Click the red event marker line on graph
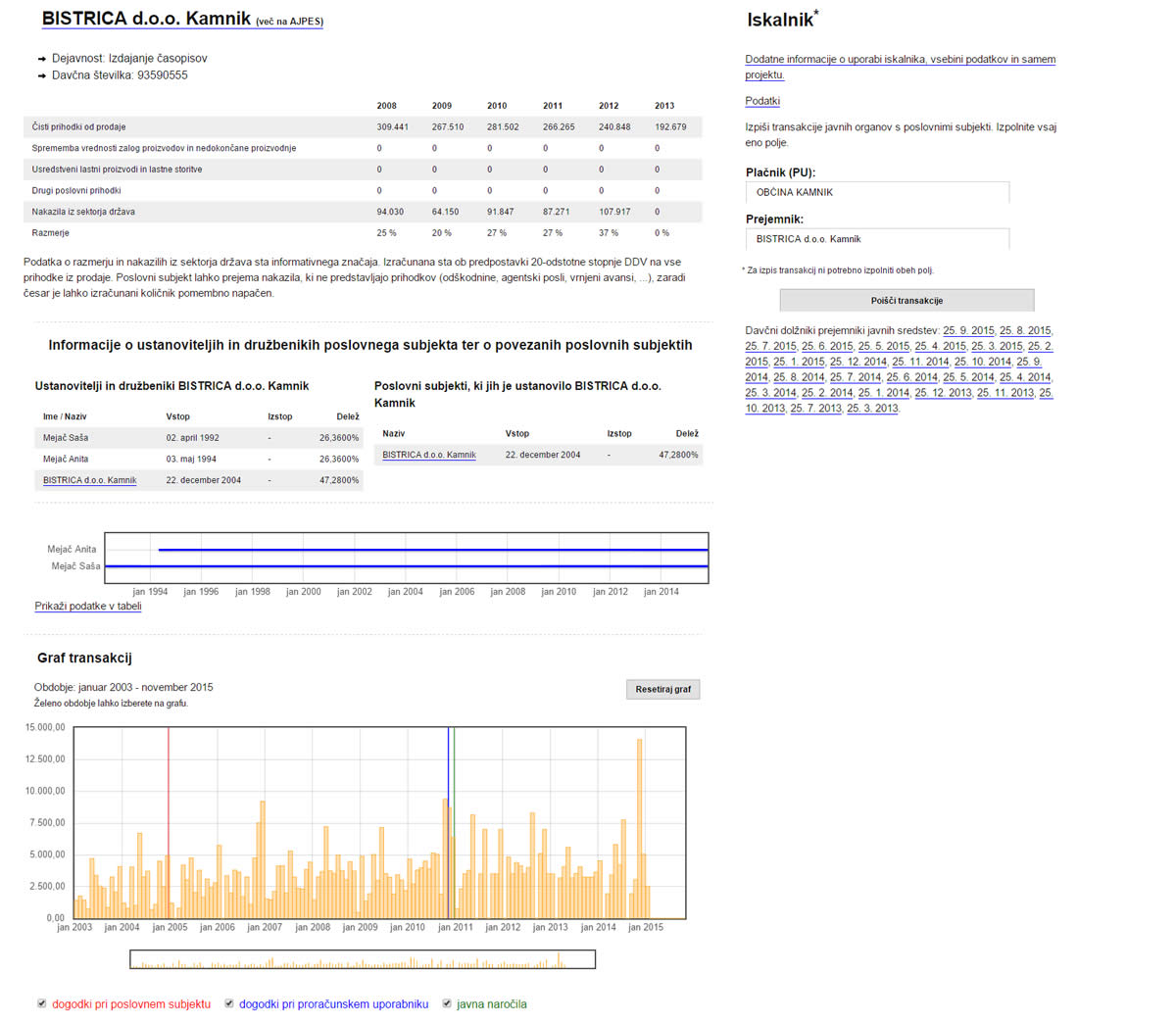Image resolution: width=1176 pixels, height=1024 pixels. pos(169,823)
